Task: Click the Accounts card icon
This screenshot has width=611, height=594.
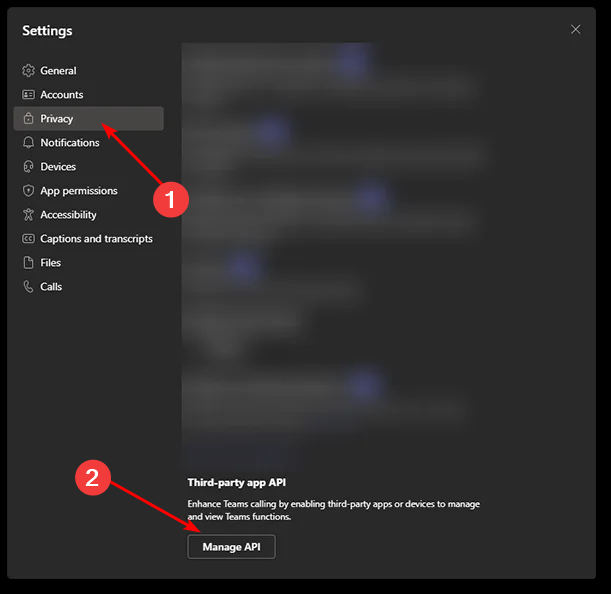Action: pyautogui.click(x=28, y=95)
